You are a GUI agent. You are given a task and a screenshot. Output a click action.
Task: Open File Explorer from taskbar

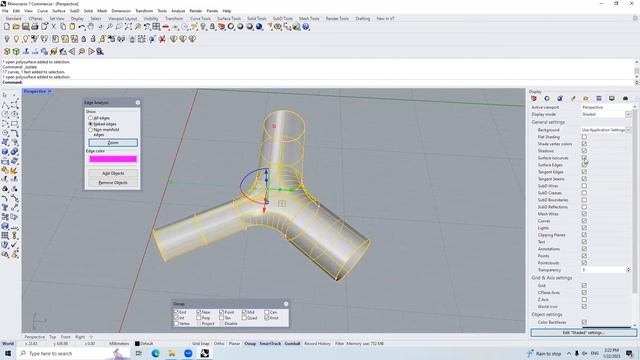(172, 353)
